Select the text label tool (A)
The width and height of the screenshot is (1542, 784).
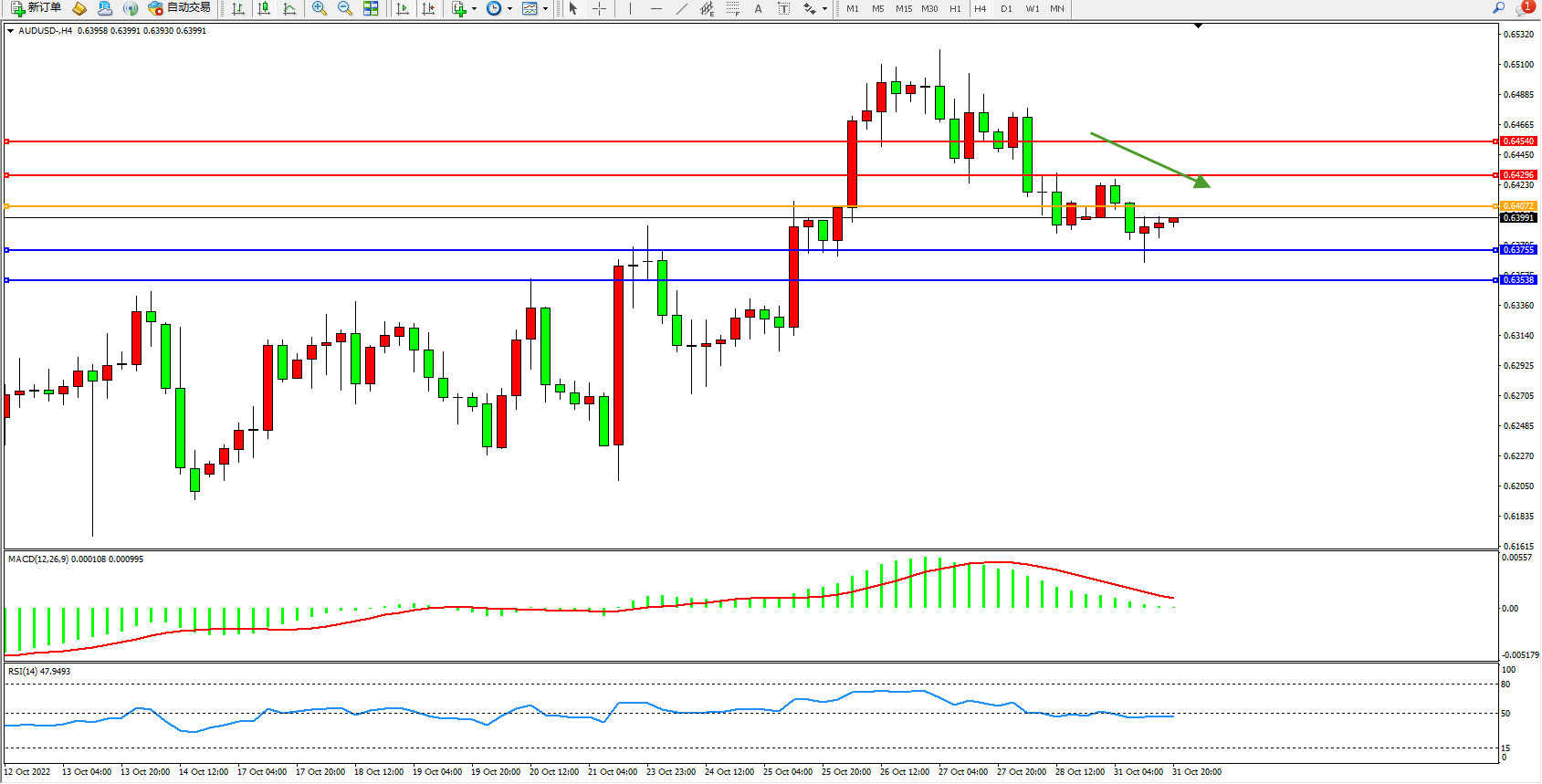758,8
